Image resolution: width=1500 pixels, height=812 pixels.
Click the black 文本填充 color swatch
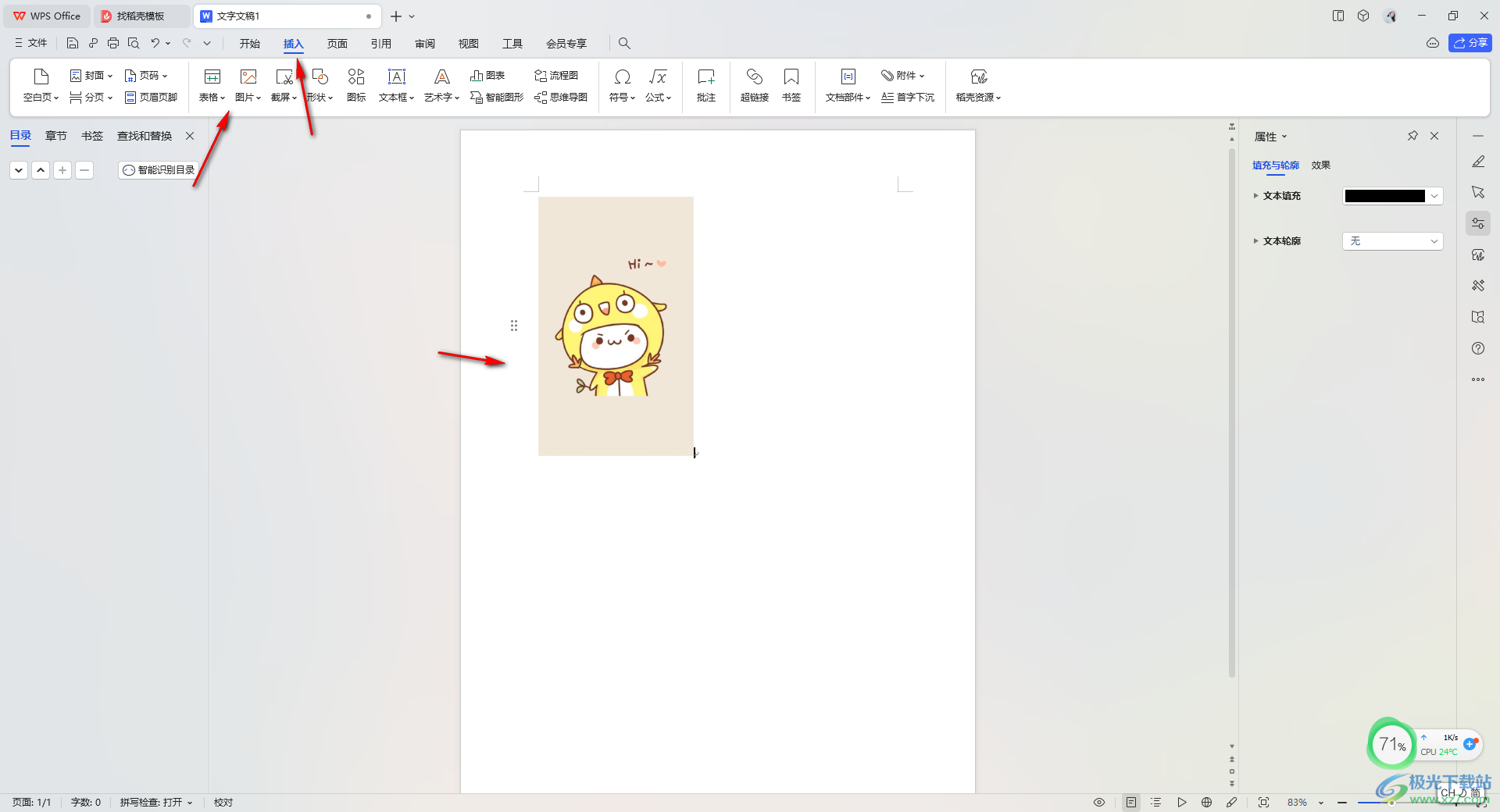tap(1385, 196)
